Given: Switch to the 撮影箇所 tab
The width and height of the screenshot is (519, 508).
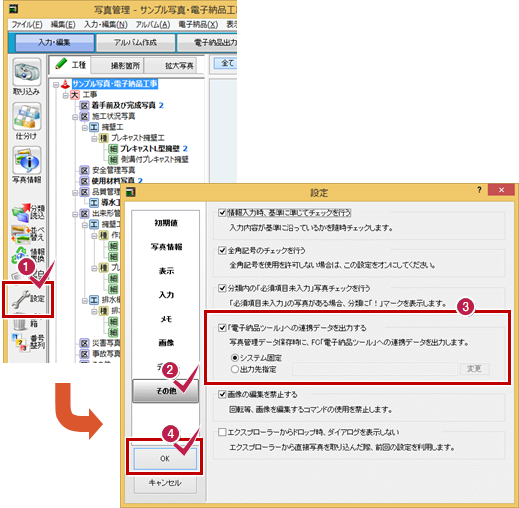Looking at the screenshot, I should coord(125,66).
